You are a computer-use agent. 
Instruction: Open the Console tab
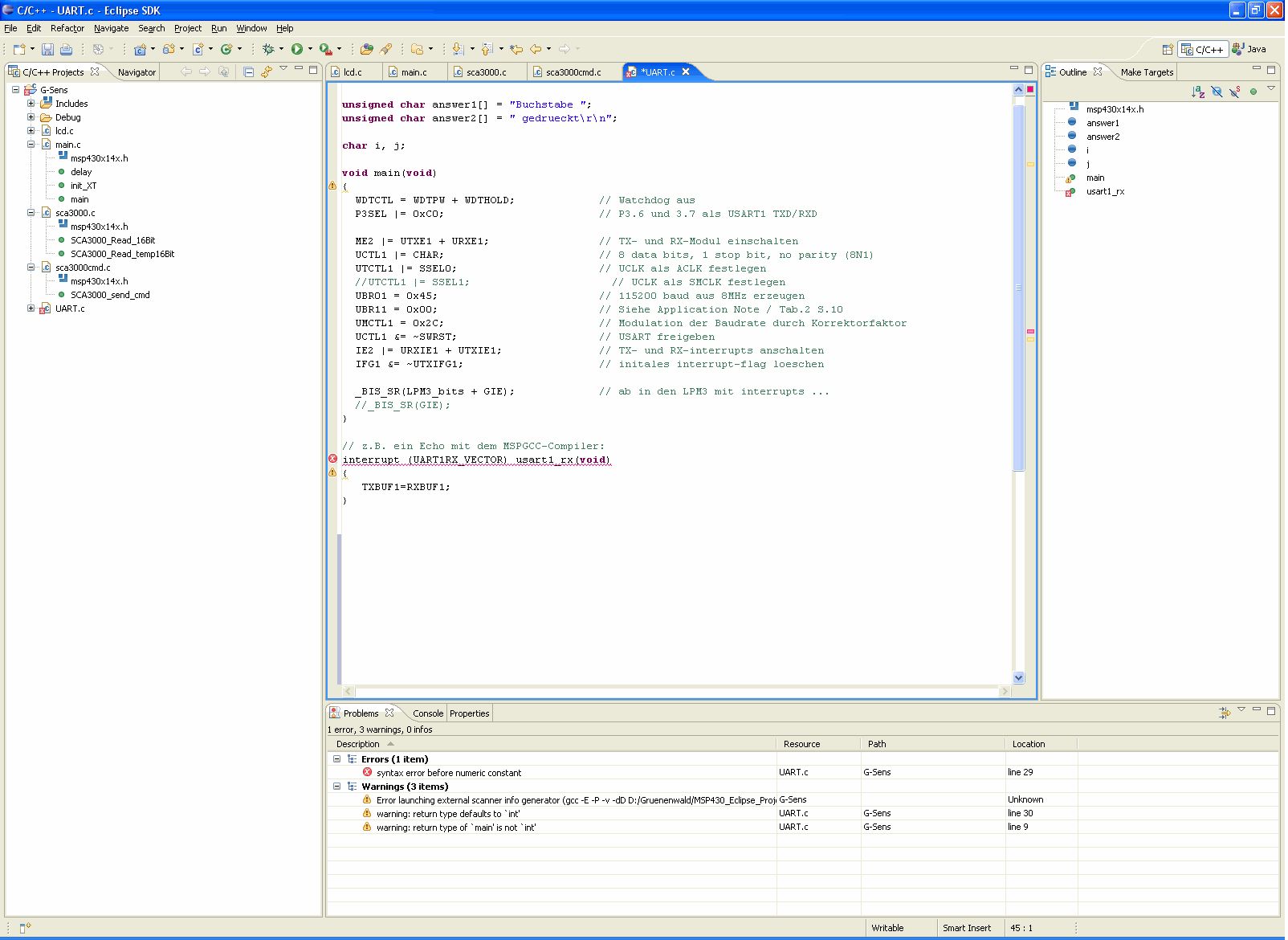427,713
